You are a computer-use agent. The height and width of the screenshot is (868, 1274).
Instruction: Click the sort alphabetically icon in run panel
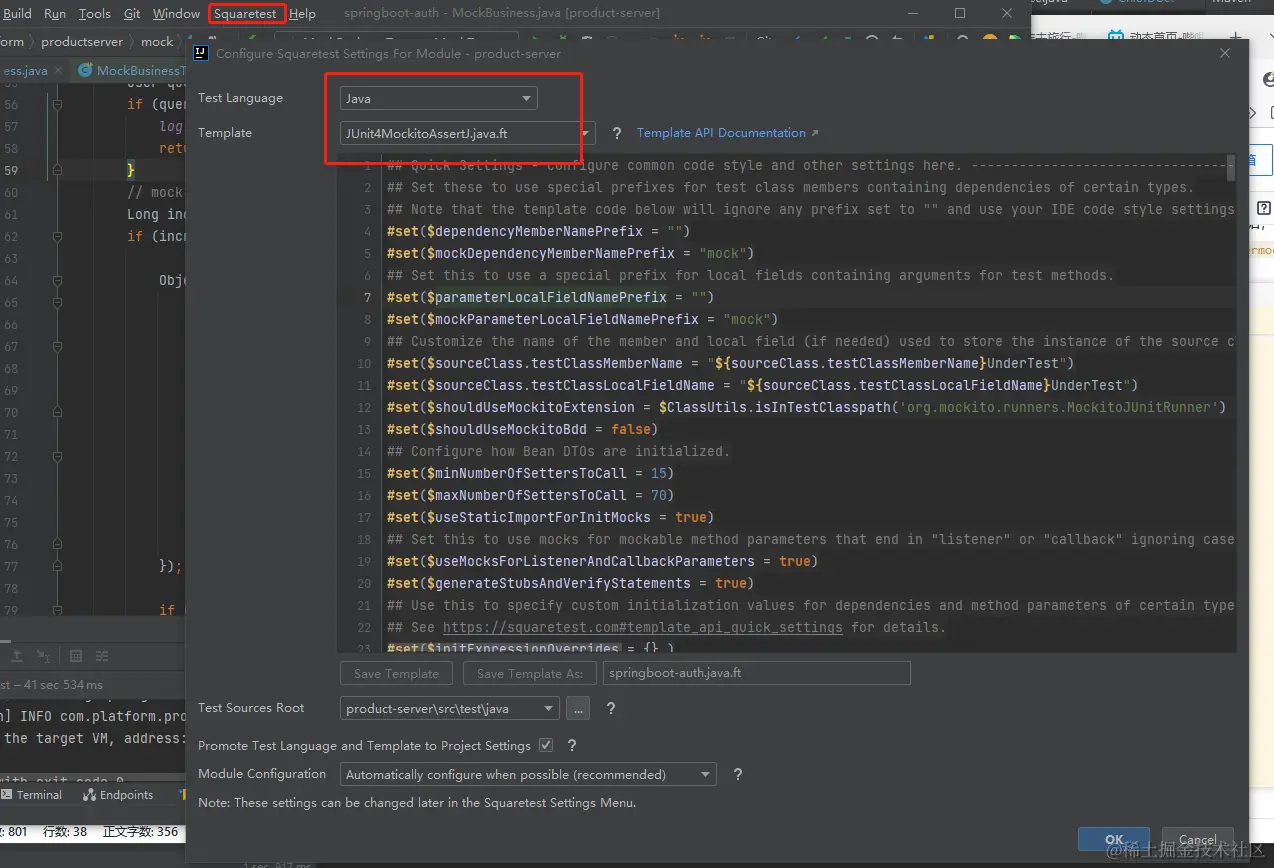click(44, 656)
